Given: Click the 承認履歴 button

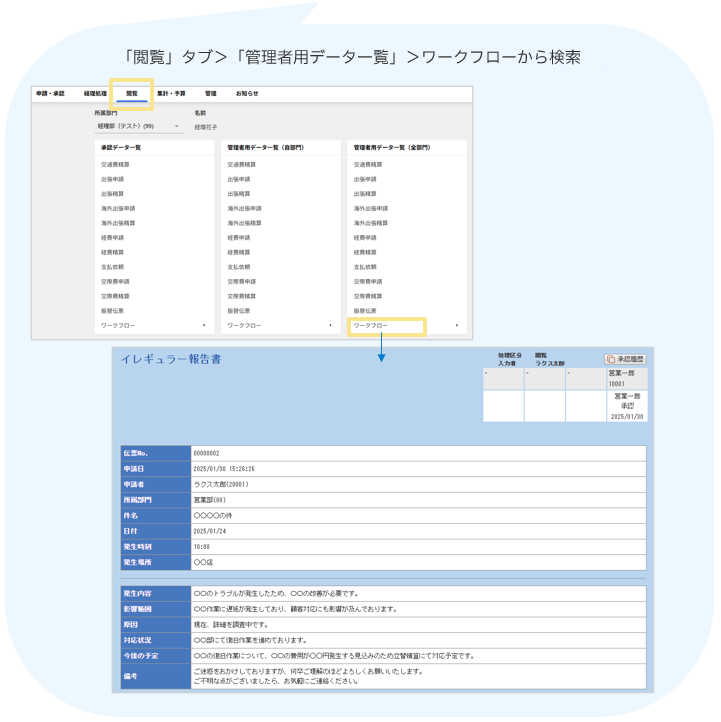Looking at the screenshot, I should pyautogui.click(x=626, y=359).
